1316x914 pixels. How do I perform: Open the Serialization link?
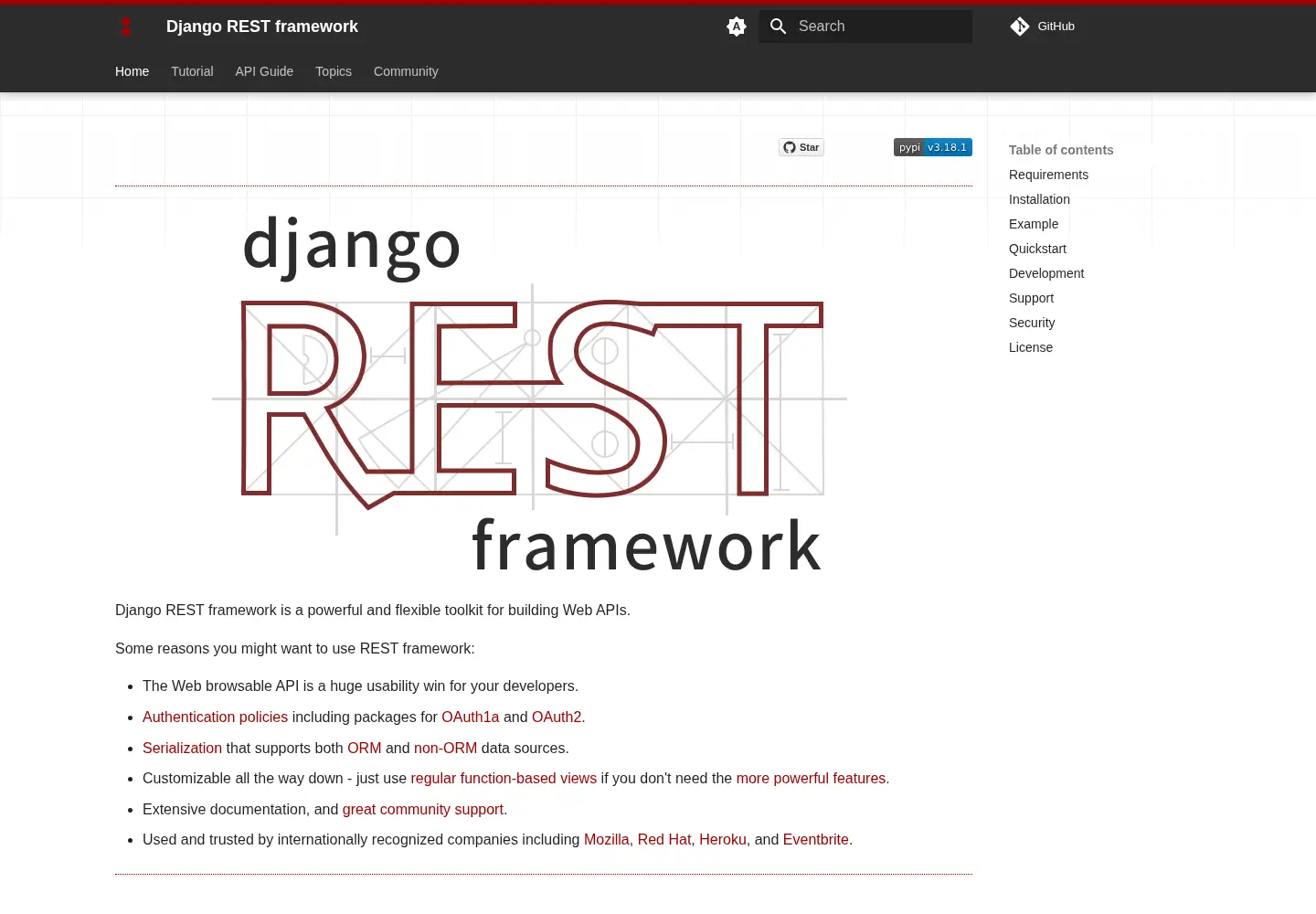click(182, 748)
